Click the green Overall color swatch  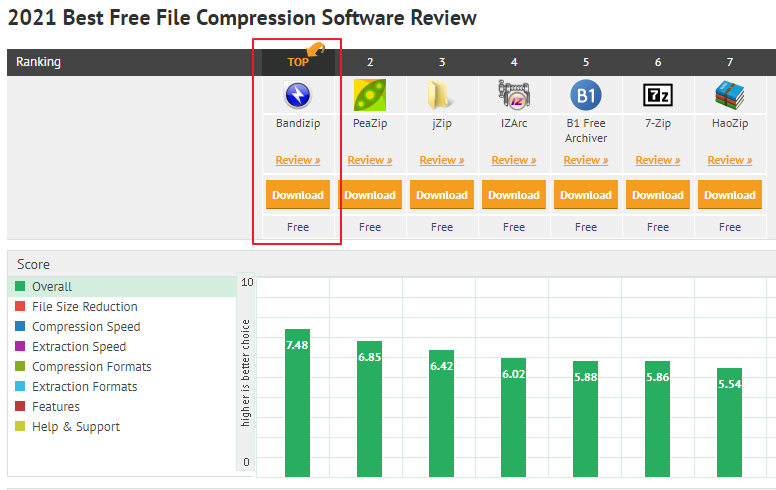coord(20,286)
